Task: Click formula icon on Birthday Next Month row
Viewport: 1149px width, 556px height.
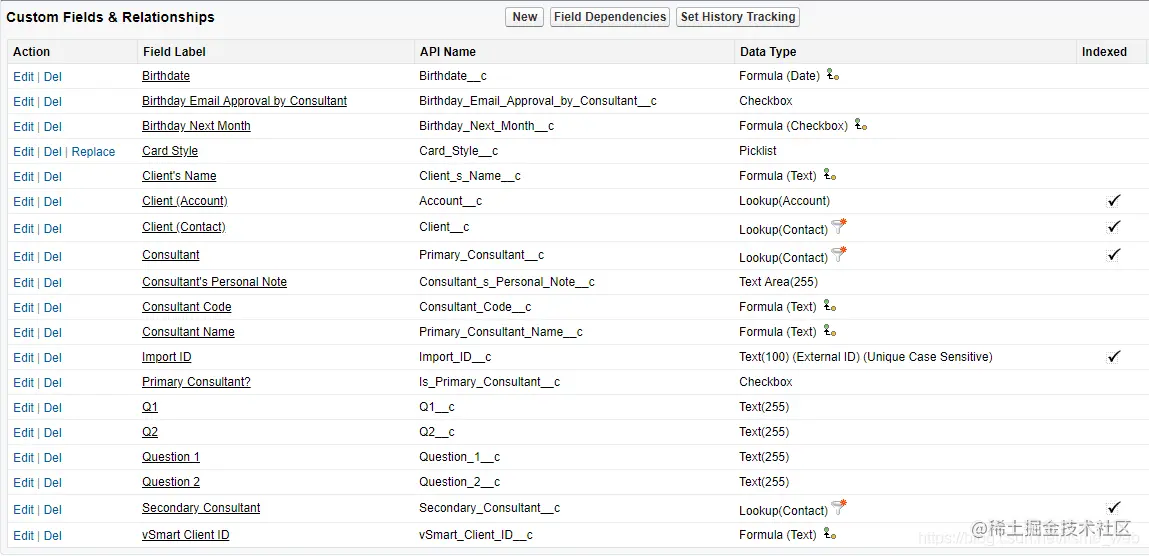Action: [860, 125]
